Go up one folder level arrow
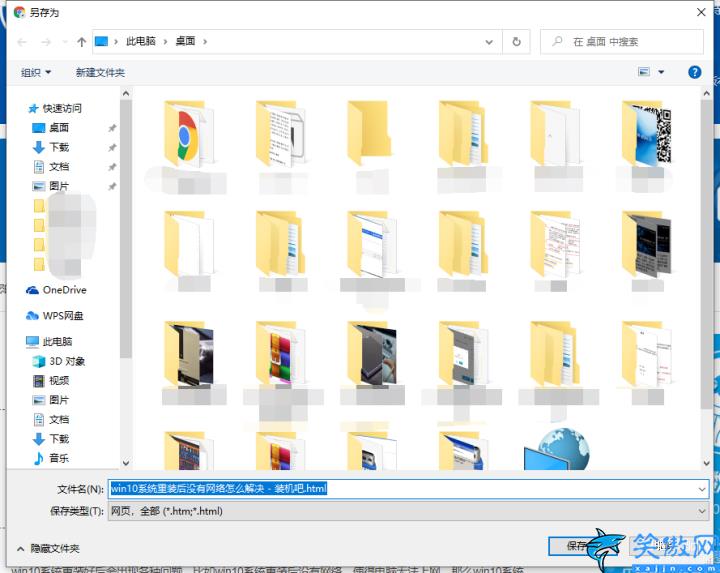Image resolution: width=720 pixels, height=573 pixels. click(x=81, y=42)
